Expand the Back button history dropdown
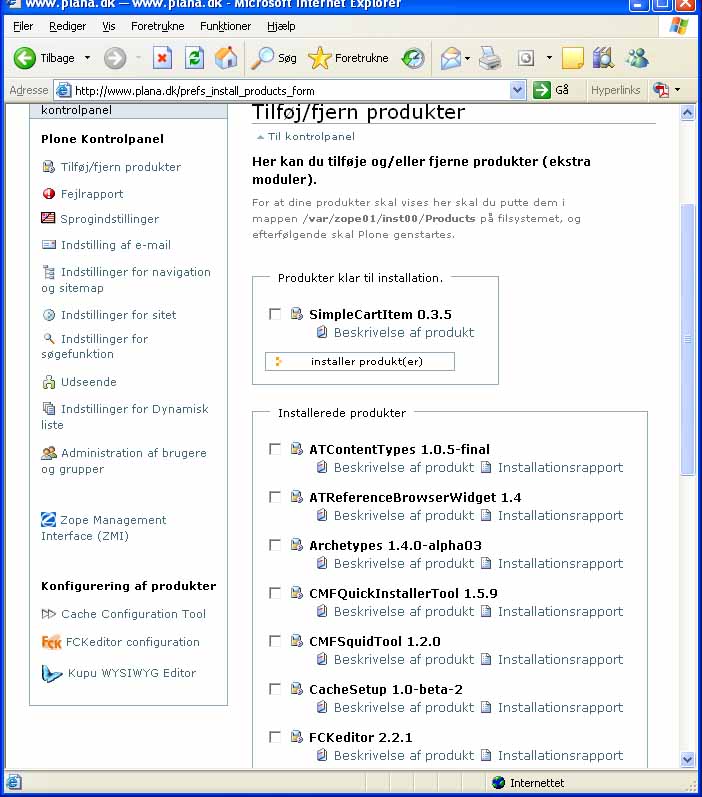This screenshot has width=702, height=797. (87, 58)
